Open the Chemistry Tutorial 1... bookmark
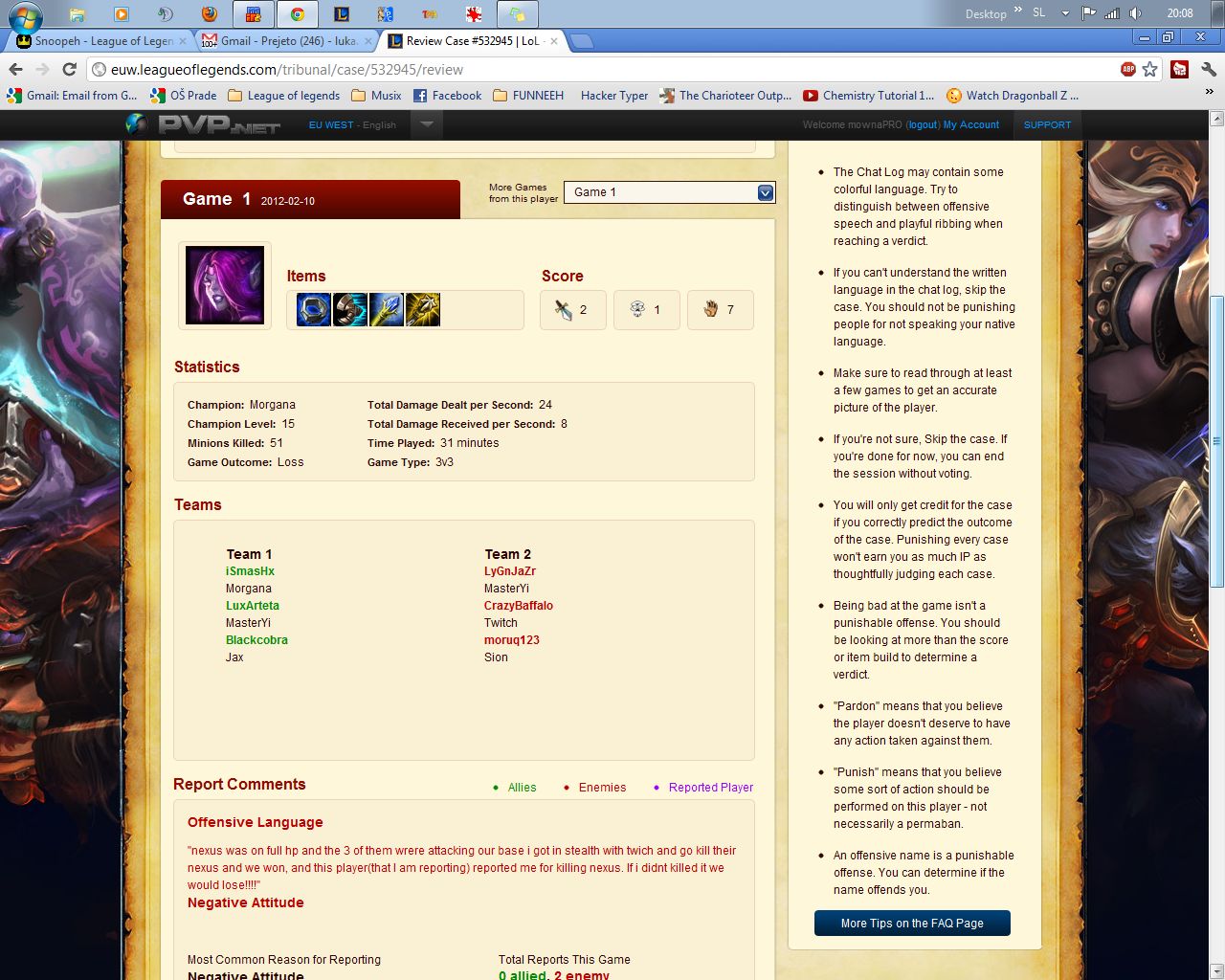The image size is (1225, 980). pyautogui.click(x=869, y=96)
